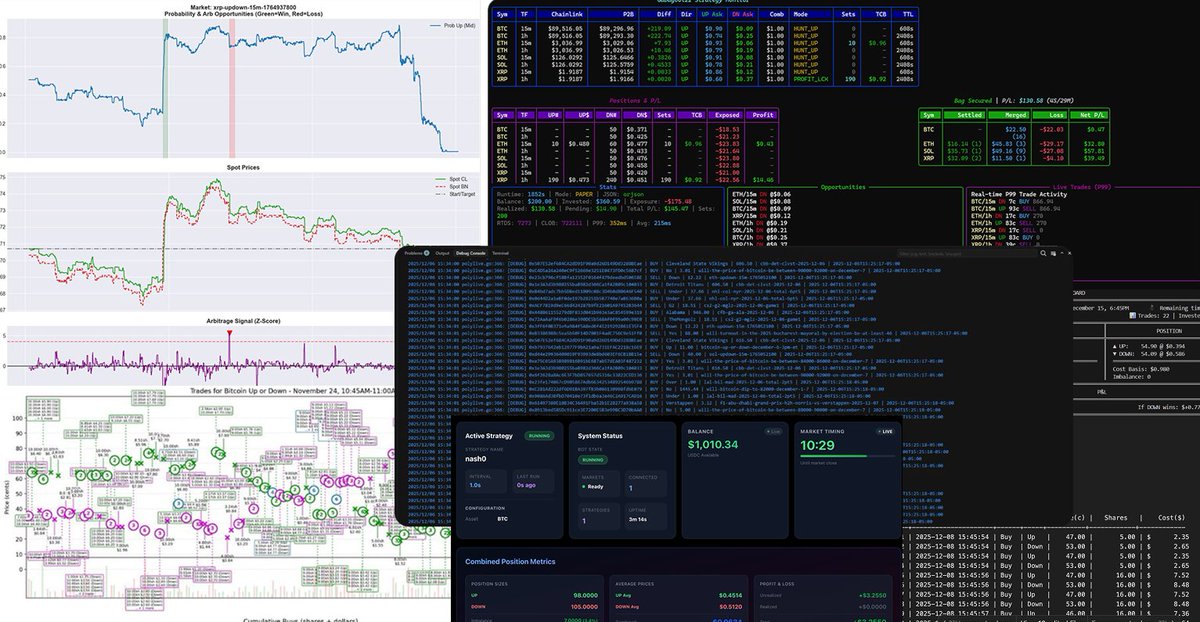Click the '0s ago' last run value
Screen dimensions: 1200x622
(526, 485)
